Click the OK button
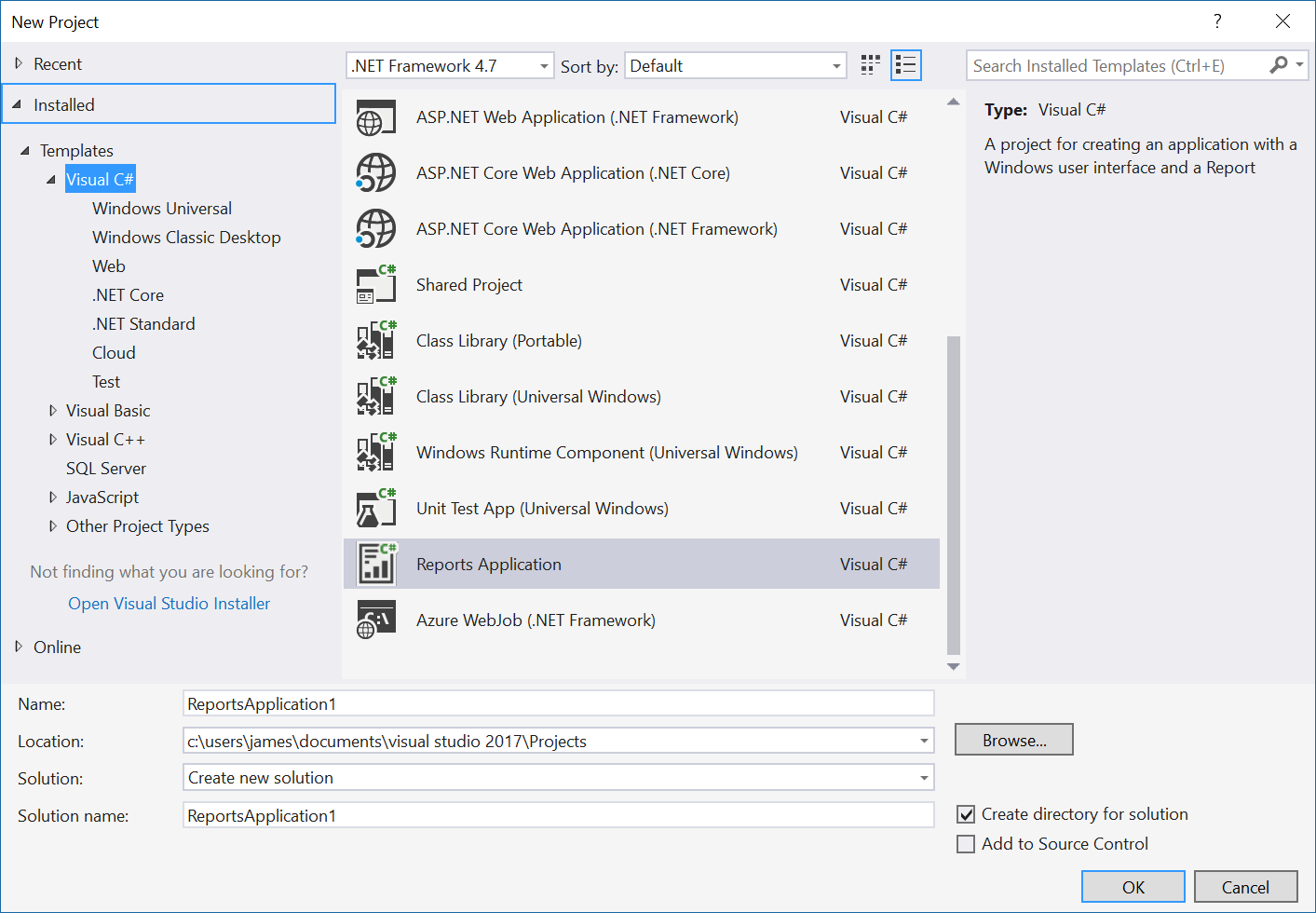This screenshot has width=1316, height=913. click(1133, 887)
